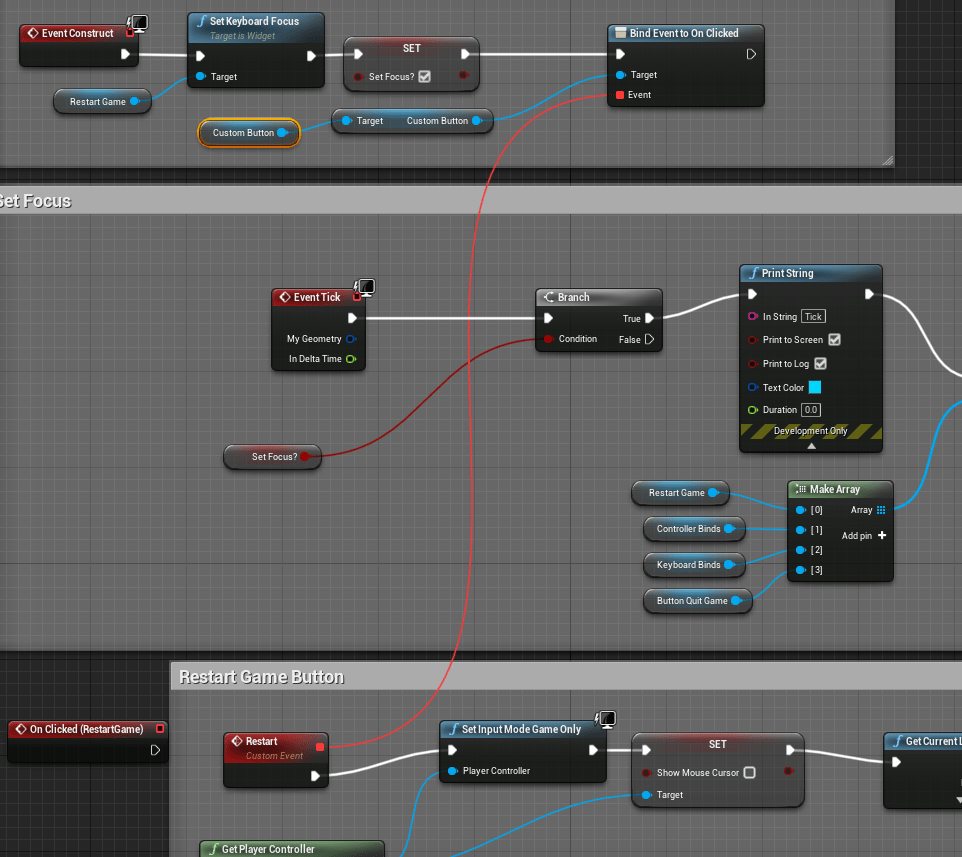Click the In String text field
This screenshot has width=962, height=857.
[x=813, y=317]
